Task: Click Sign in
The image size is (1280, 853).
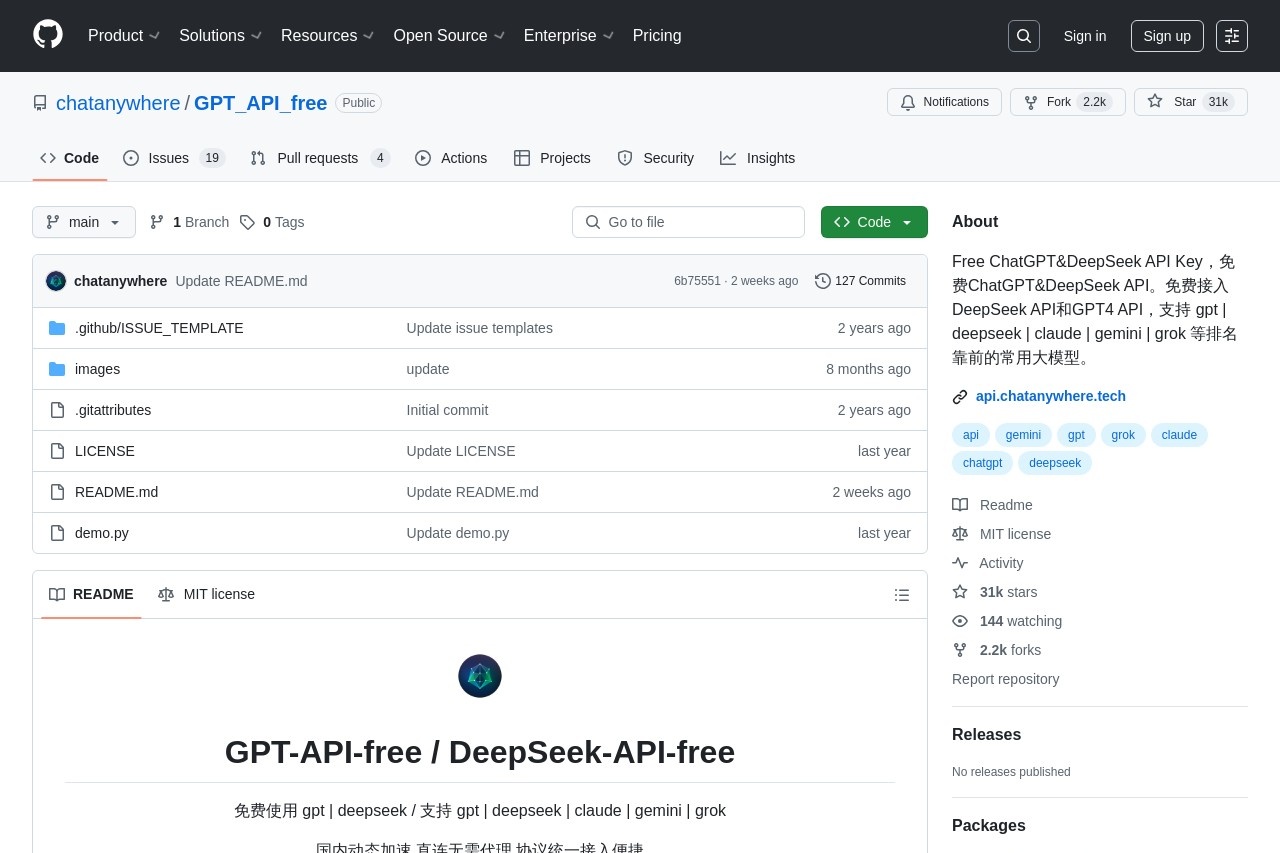Action: [x=1085, y=36]
